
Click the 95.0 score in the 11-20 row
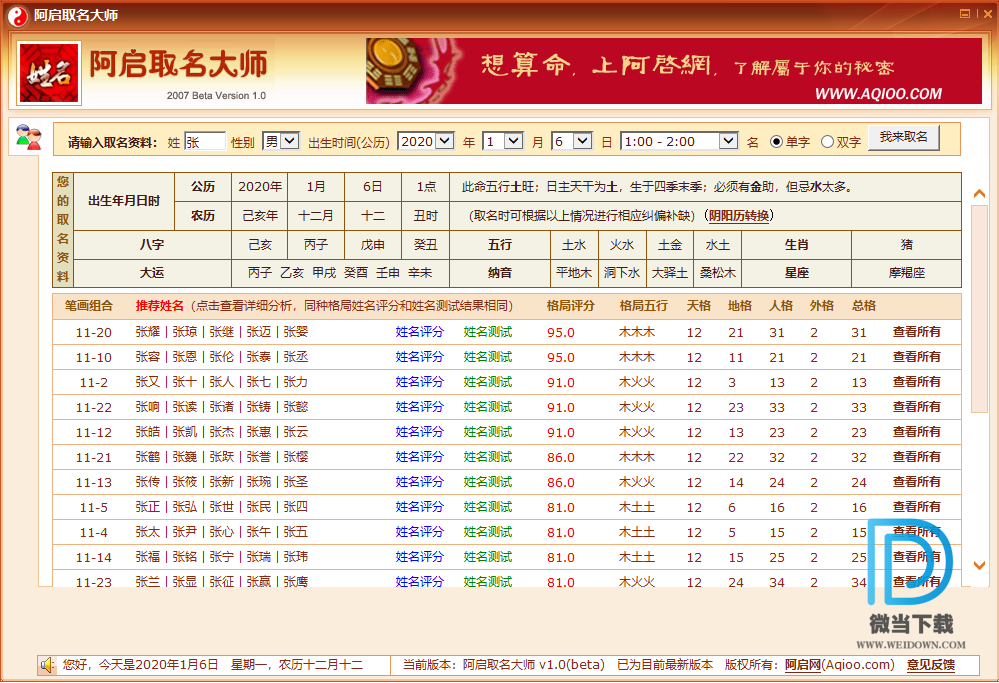pyautogui.click(x=561, y=333)
